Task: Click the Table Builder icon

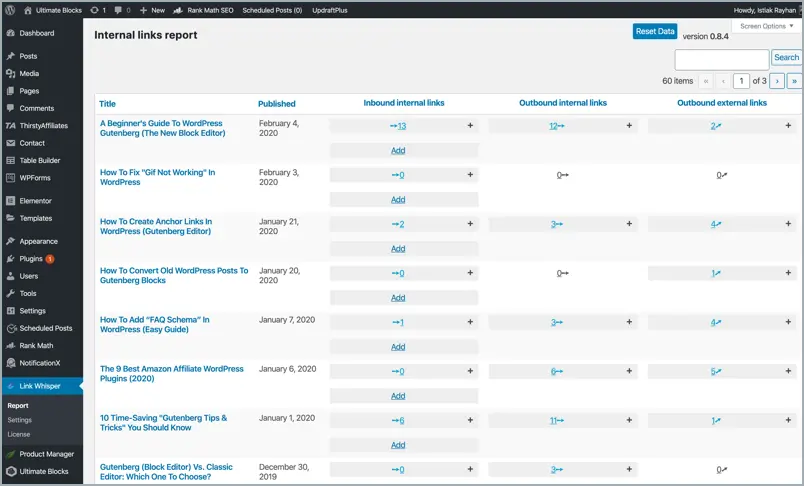Action: click(x=10, y=160)
